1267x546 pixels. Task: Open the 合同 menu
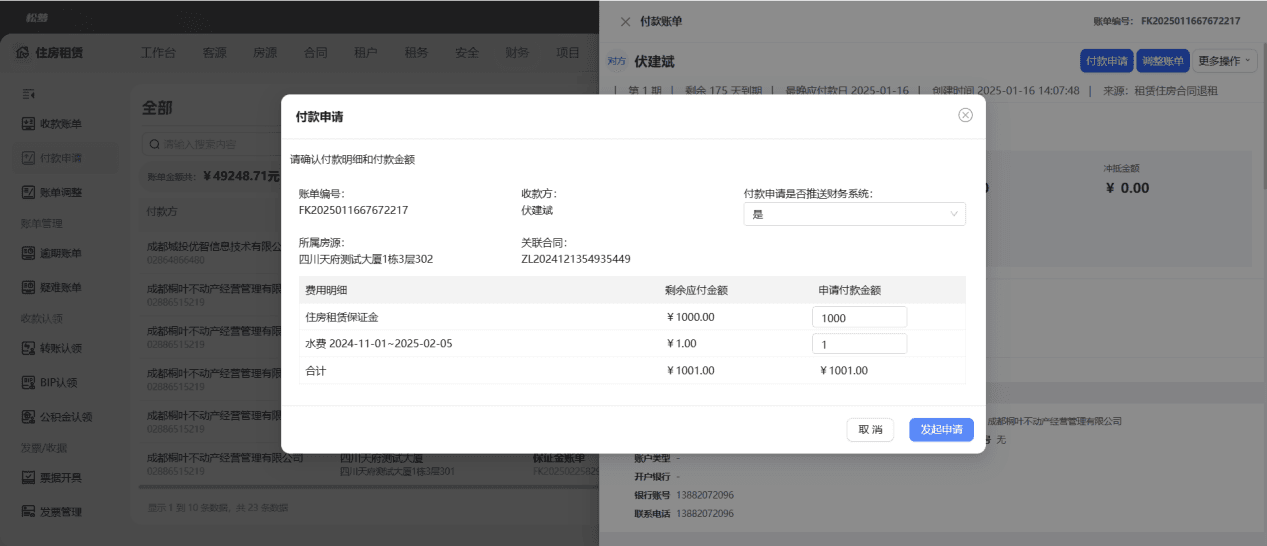(315, 53)
